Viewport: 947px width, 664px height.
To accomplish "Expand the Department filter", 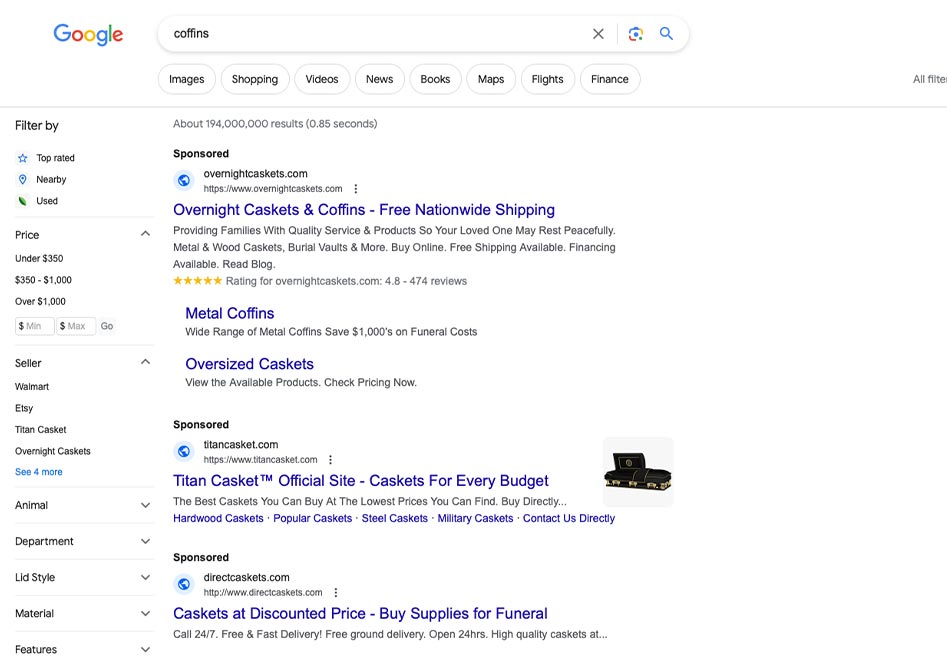I will [x=146, y=541].
